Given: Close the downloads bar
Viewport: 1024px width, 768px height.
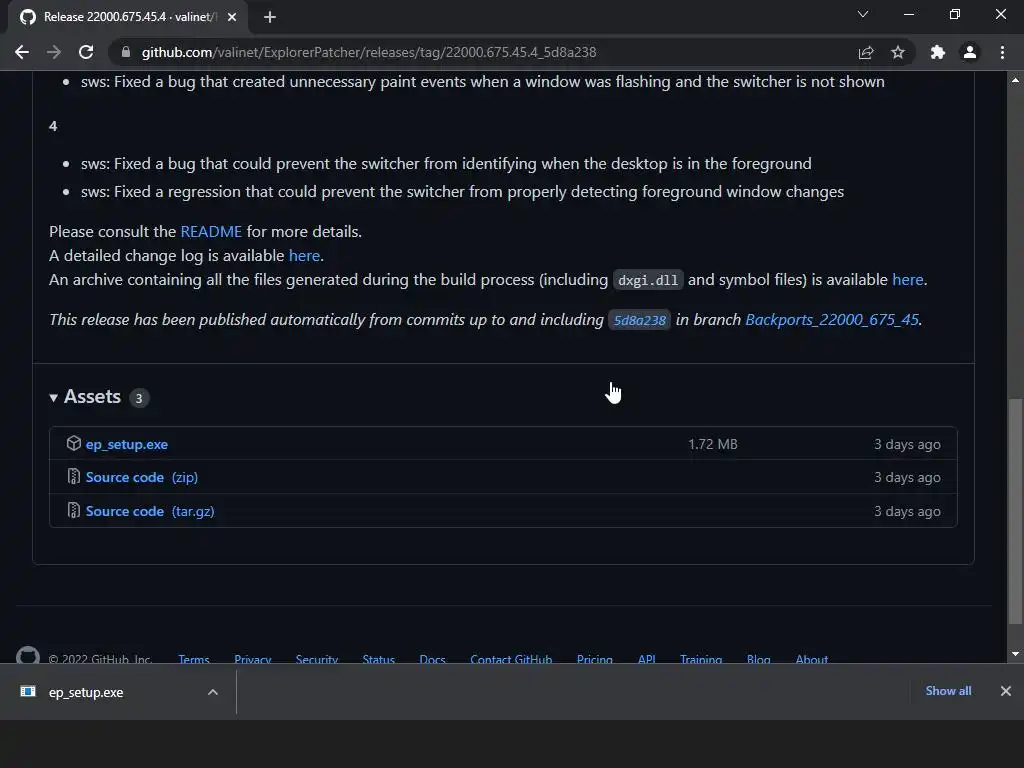Looking at the screenshot, I should [x=1006, y=691].
